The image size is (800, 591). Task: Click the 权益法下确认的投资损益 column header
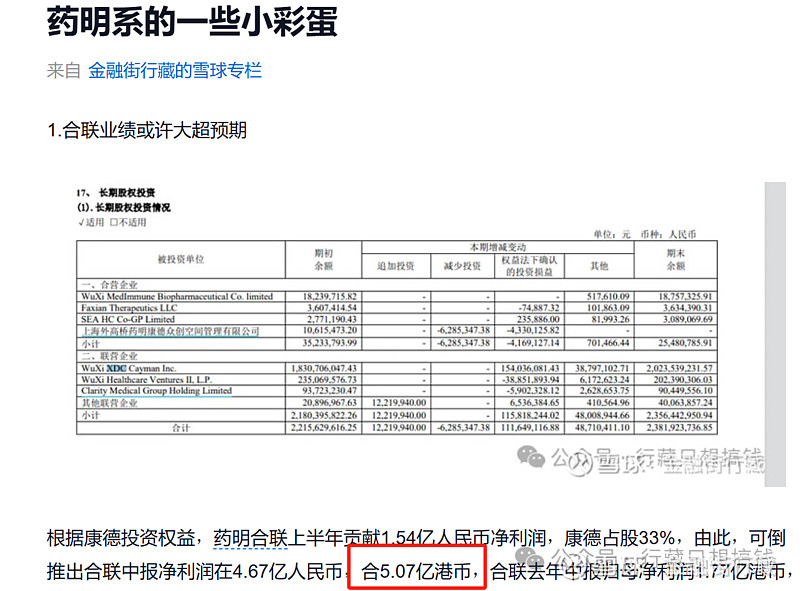[529, 266]
